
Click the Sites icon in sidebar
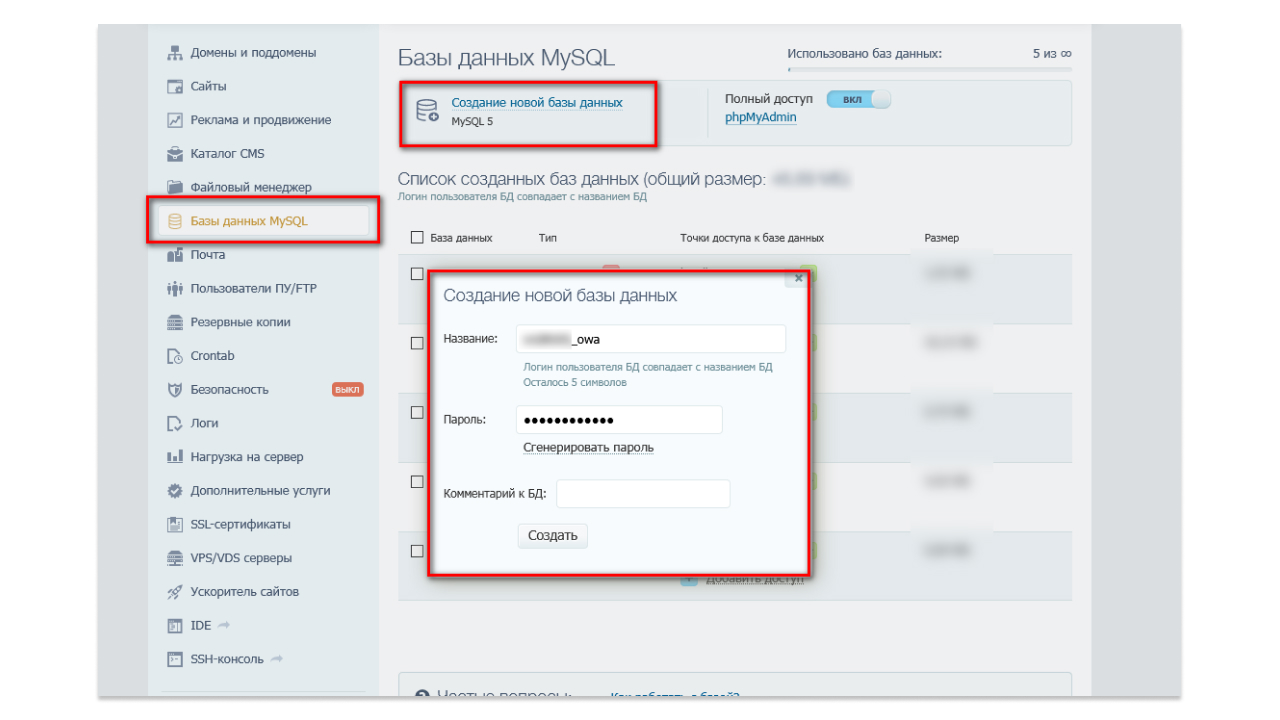coord(174,87)
